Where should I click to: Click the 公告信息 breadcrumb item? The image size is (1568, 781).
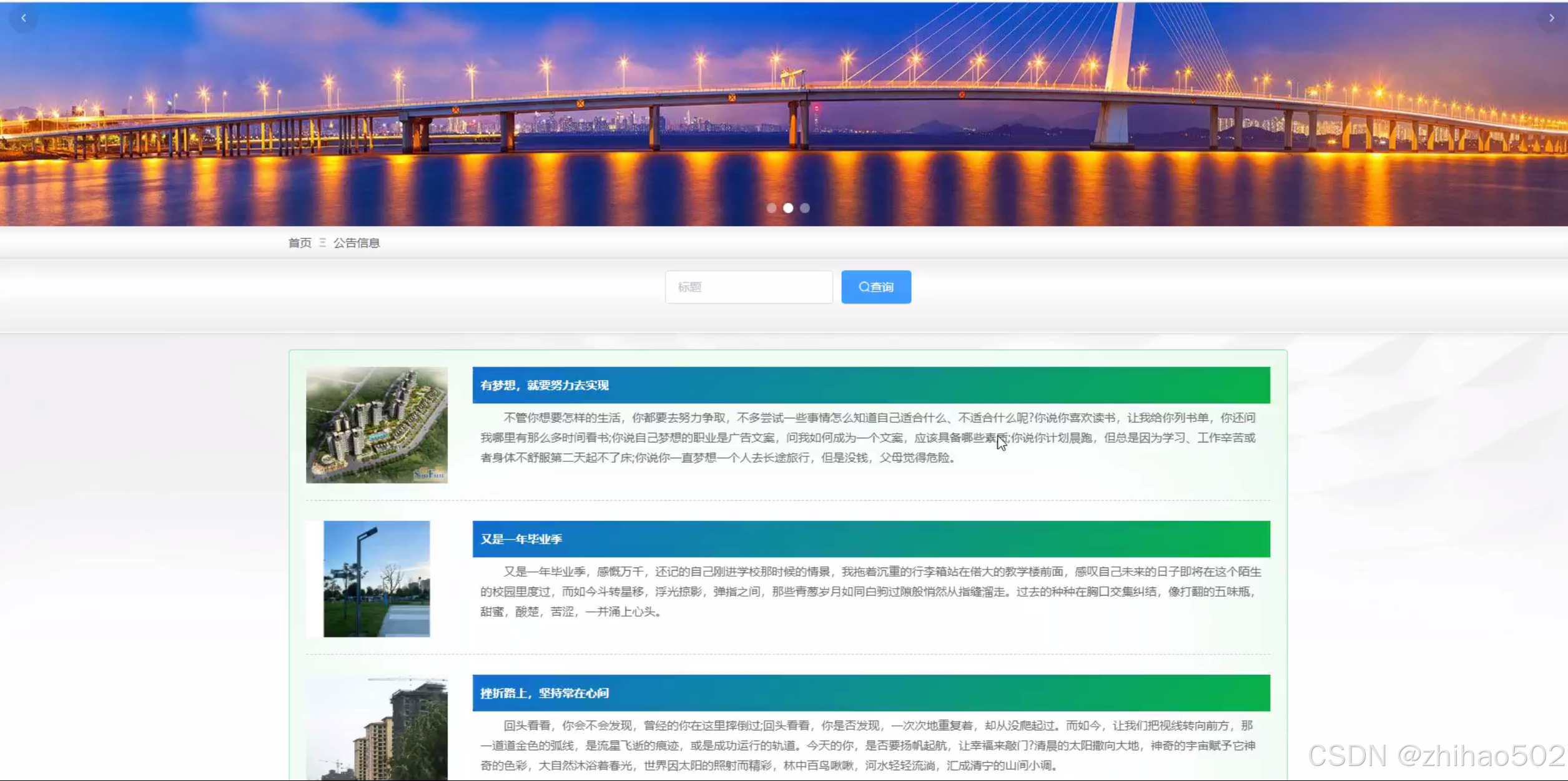point(357,243)
